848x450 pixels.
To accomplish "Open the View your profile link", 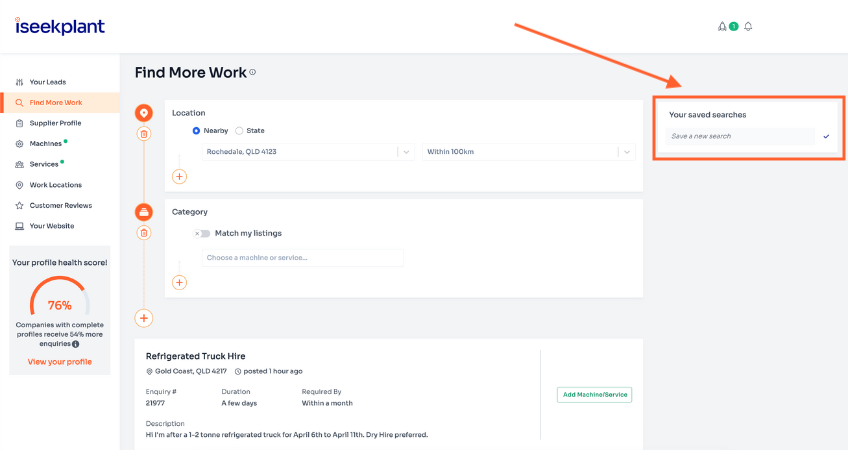I will point(59,362).
